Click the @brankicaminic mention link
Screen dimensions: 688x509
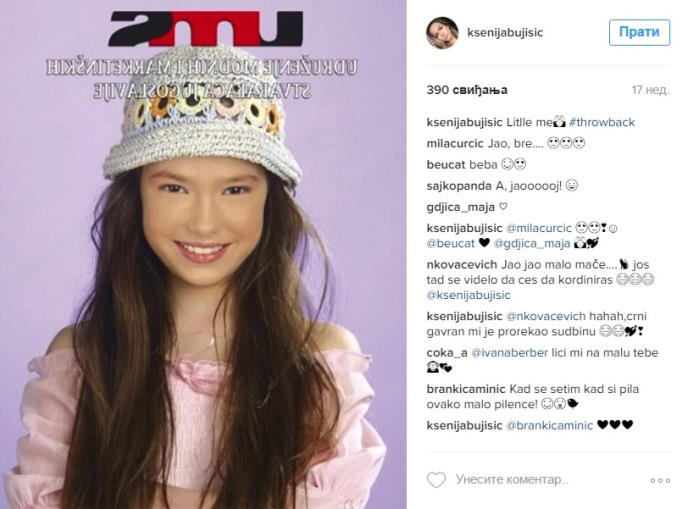coord(549,425)
